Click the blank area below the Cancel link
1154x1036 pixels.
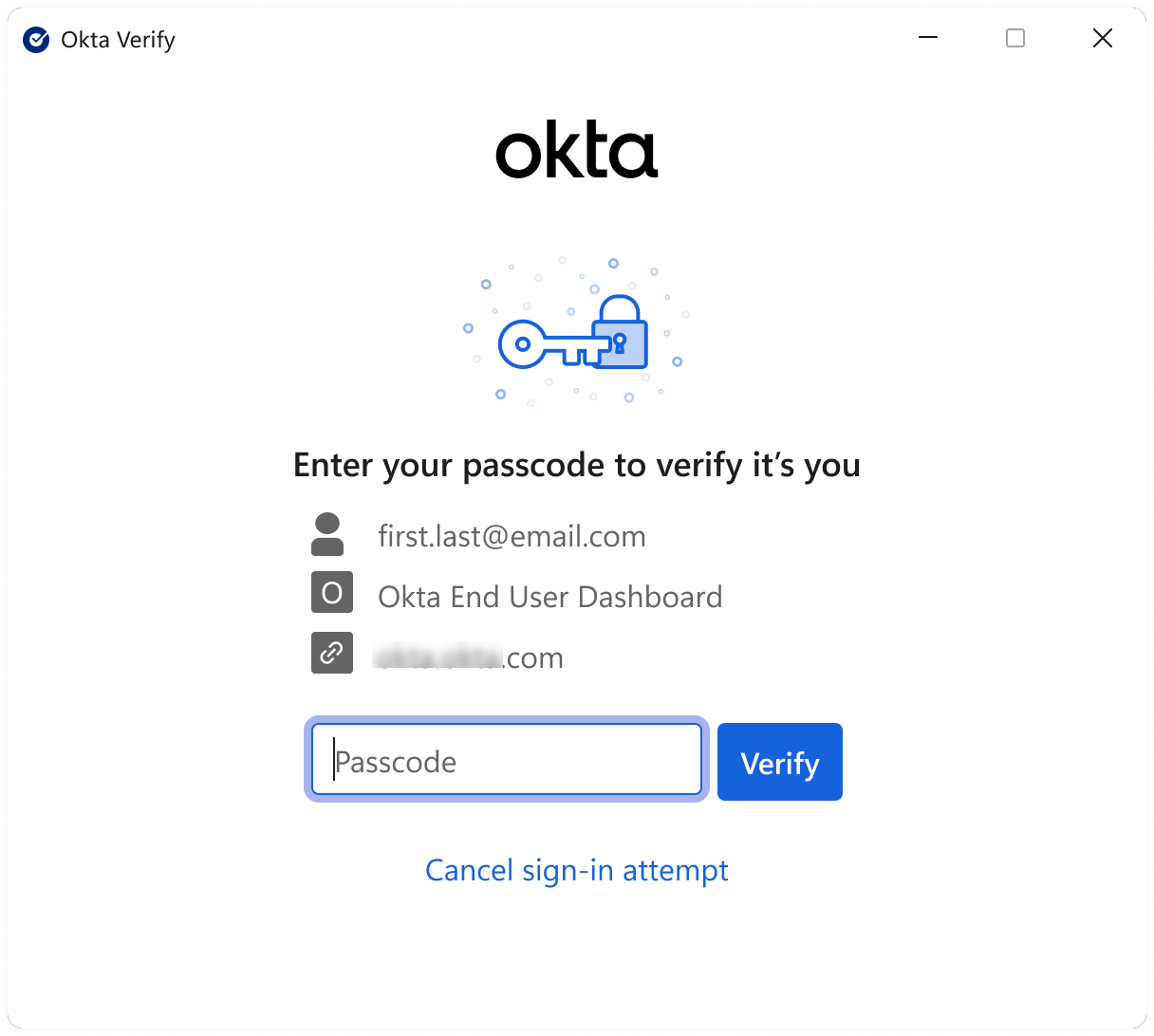point(576,958)
